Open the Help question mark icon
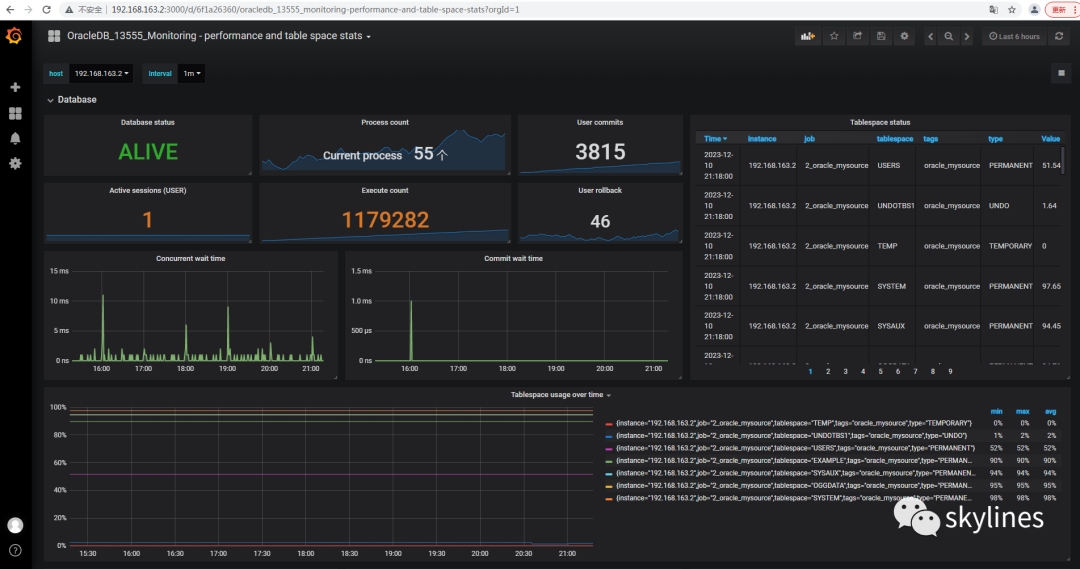Image resolution: width=1080 pixels, height=569 pixels. point(15,550)
